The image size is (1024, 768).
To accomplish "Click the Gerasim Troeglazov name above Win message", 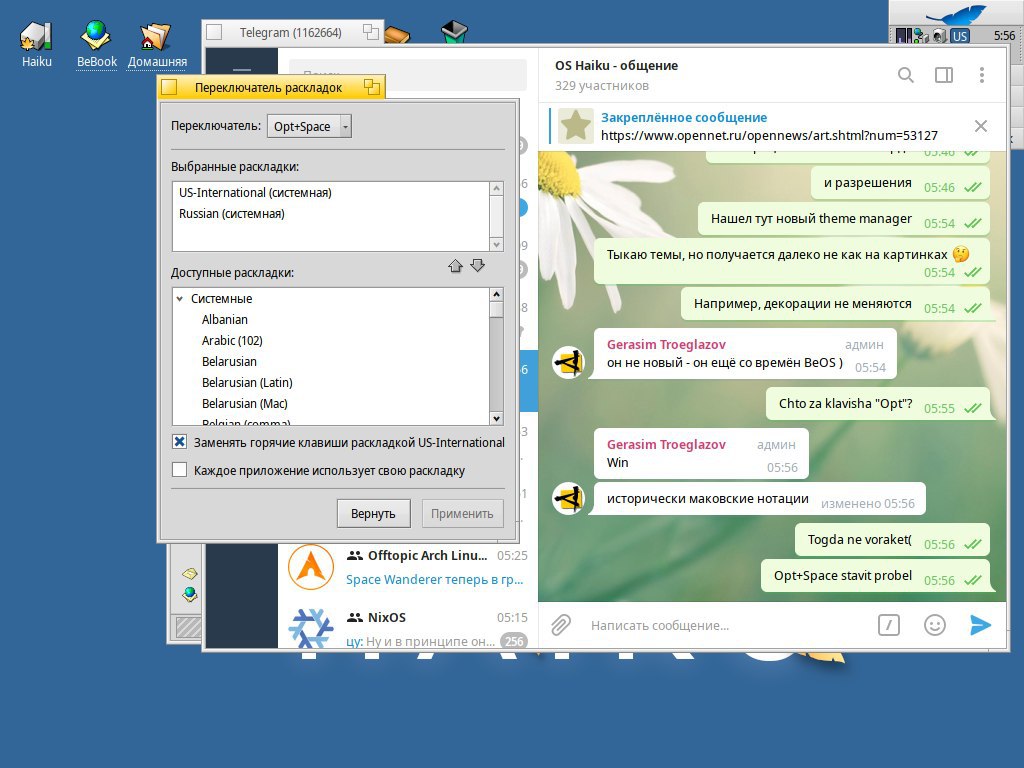I will [666, 444].
